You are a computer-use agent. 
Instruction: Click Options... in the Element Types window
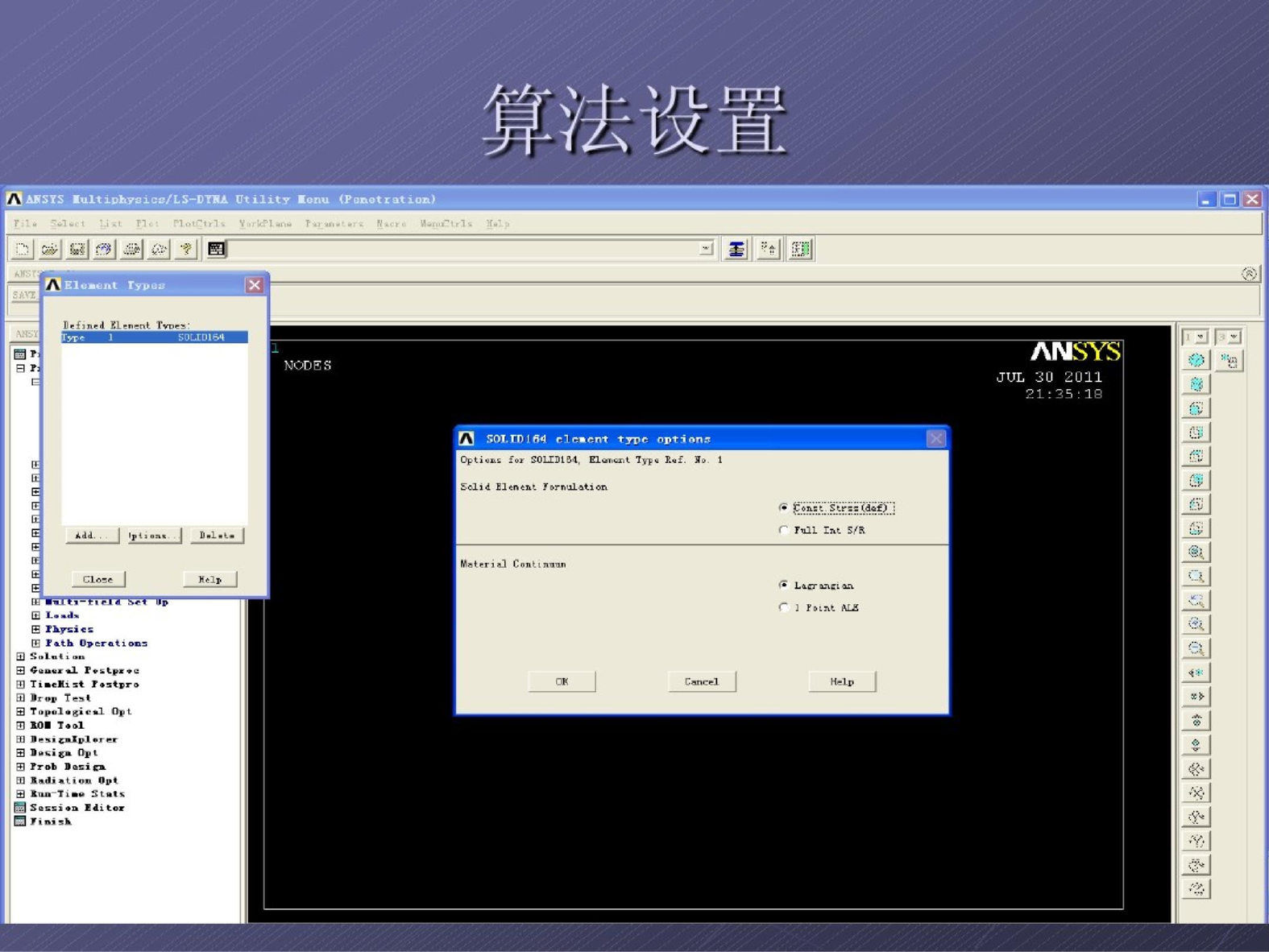click(154, 536)
